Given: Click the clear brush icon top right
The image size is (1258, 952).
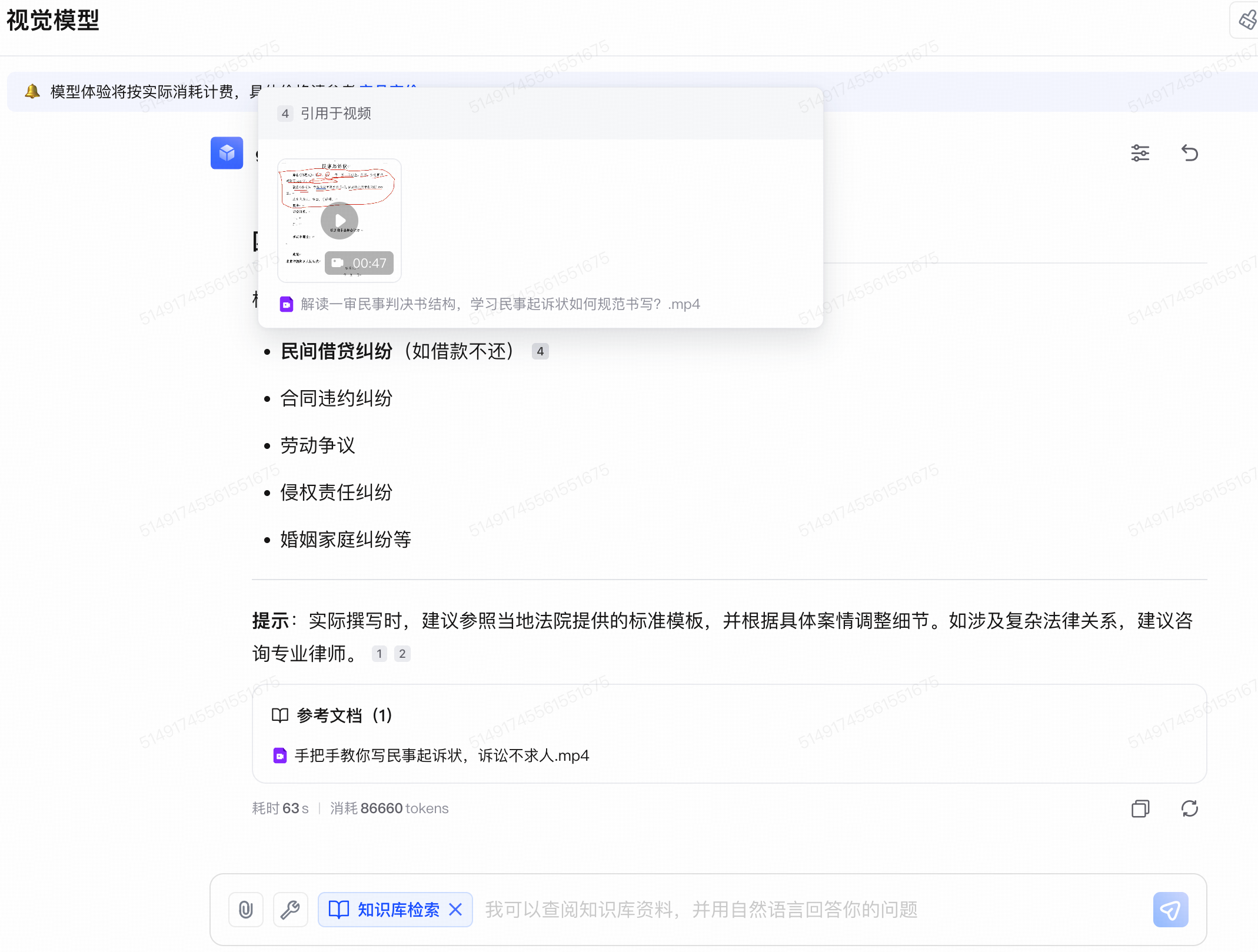Looking at the screenshot, I should pos(1247,20).
